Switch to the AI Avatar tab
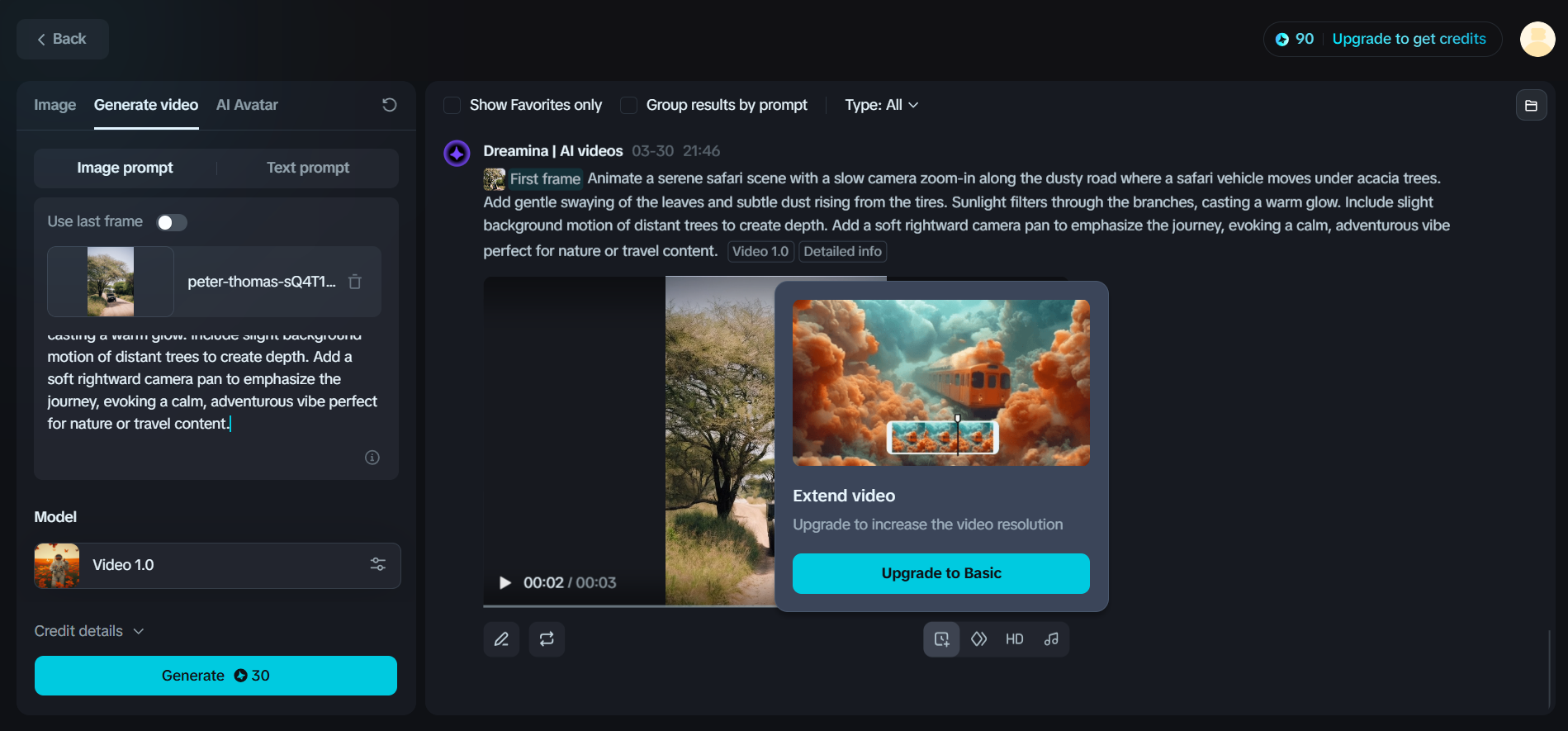 247,105
